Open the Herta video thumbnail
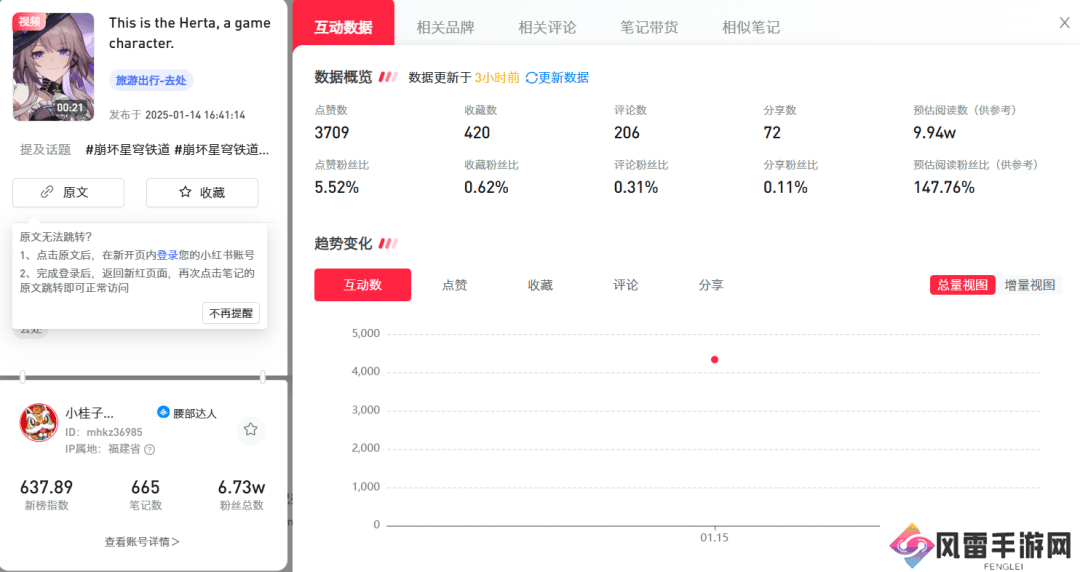The height and width of the screenshot is (572, 1080). coord(53,66)
